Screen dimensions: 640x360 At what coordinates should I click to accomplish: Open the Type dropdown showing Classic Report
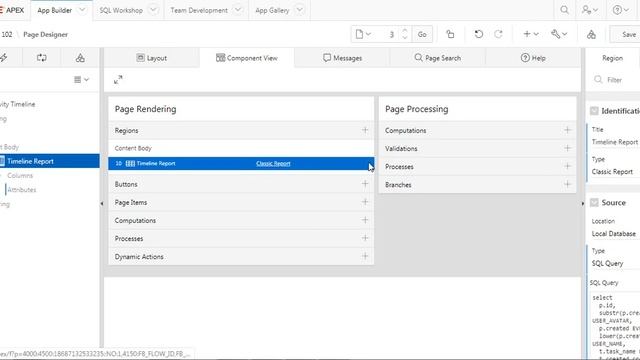tap(615, 172)
